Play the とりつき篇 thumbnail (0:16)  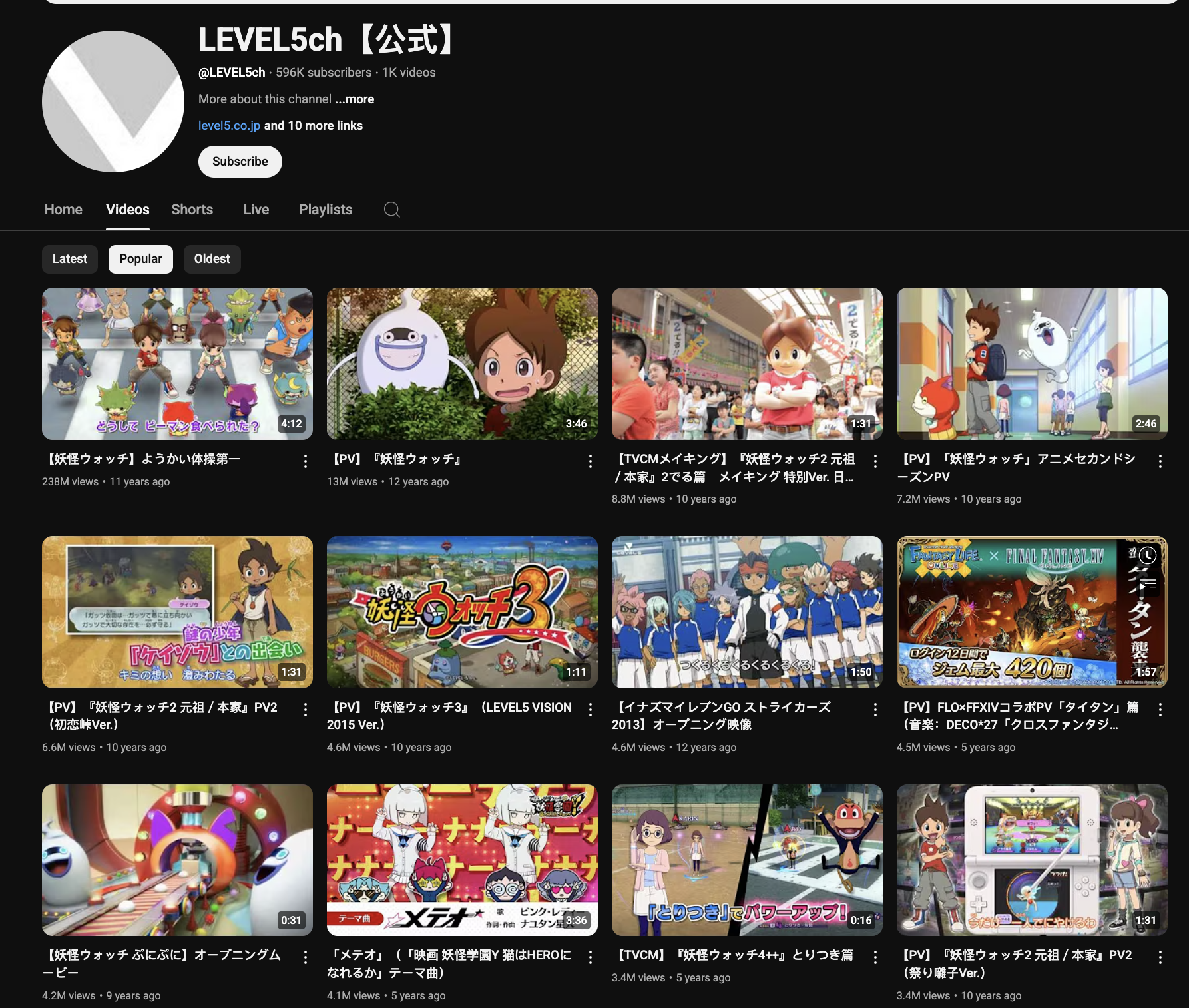point(747,860)
